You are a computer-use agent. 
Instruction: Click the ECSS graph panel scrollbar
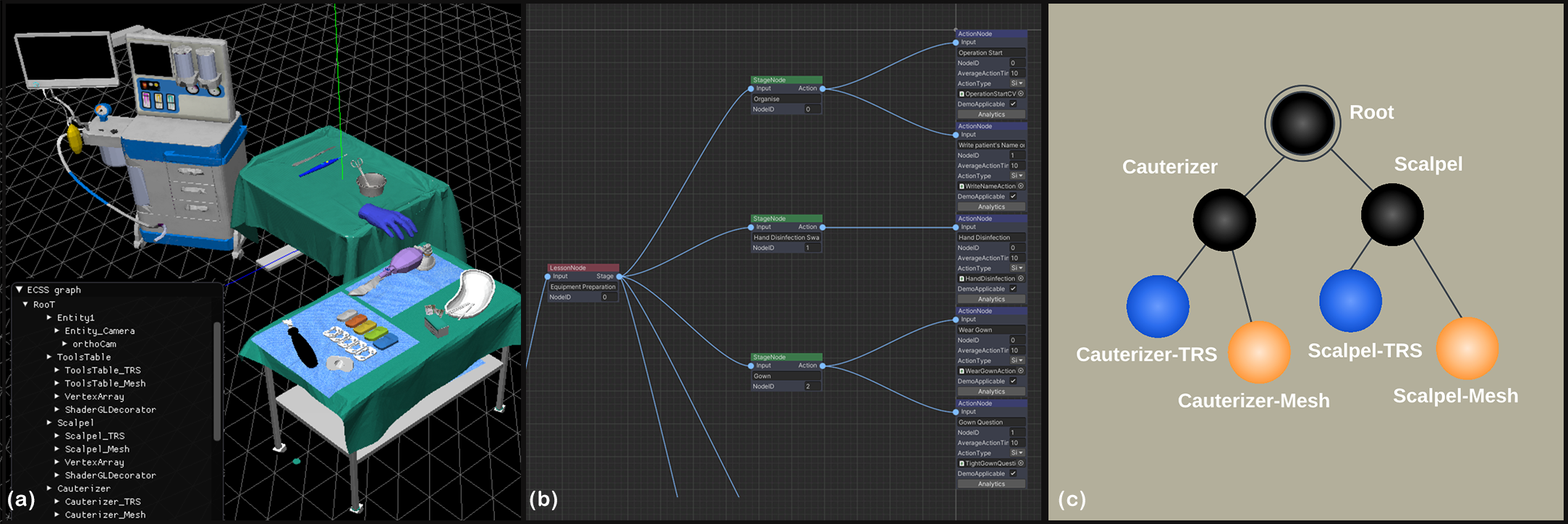(x=217, y=381)
